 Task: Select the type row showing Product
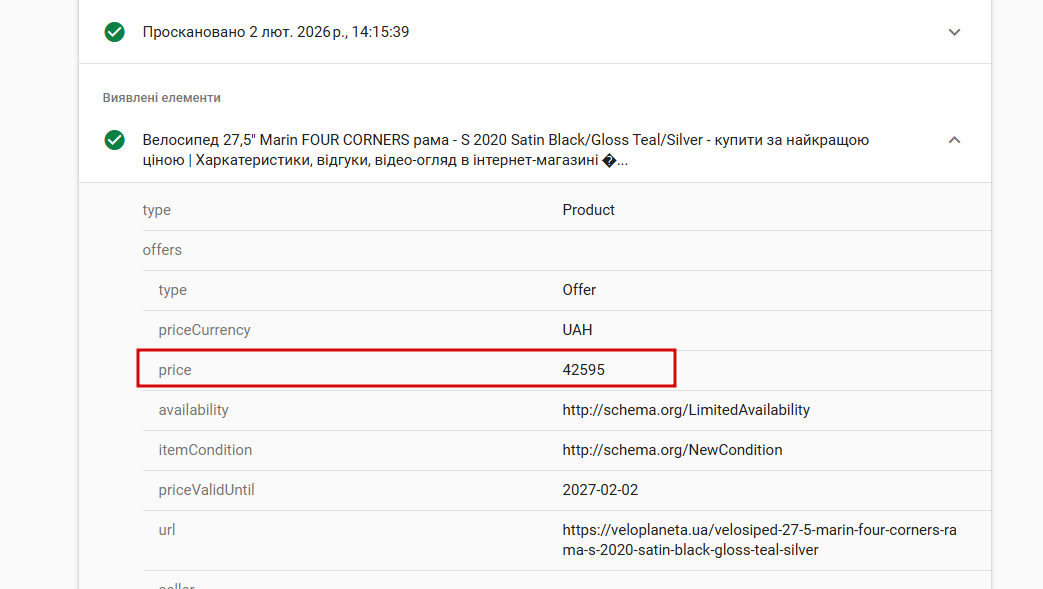[157, 210]
